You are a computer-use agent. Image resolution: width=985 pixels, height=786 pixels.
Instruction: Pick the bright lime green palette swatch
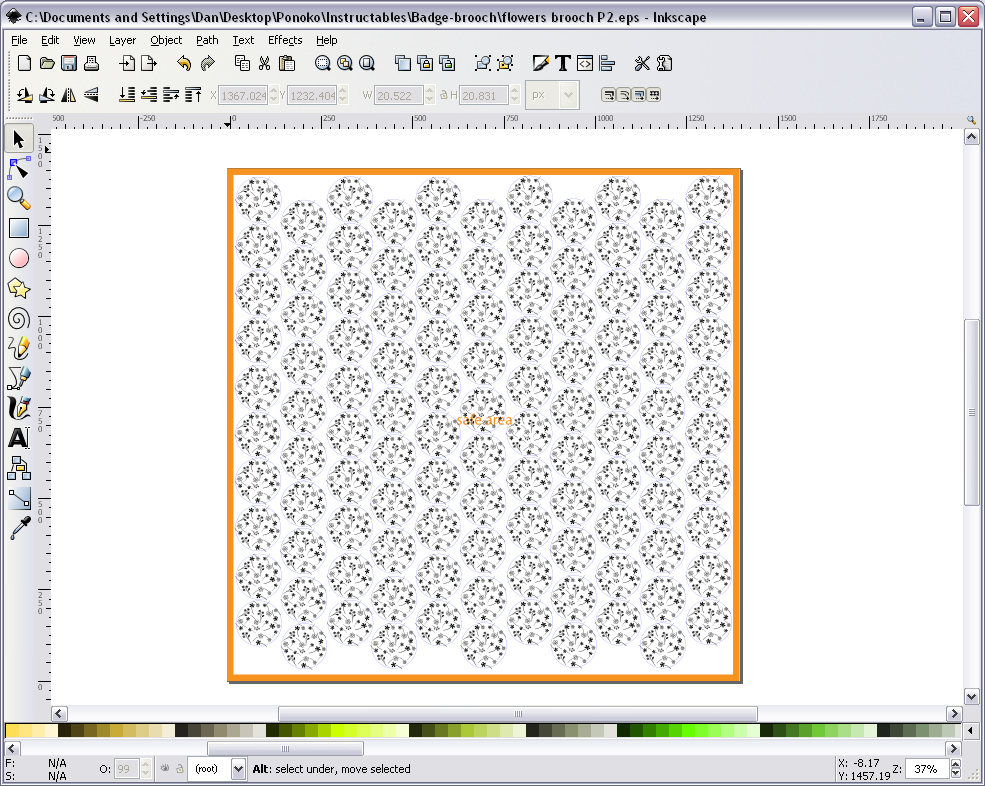(x=337, y=730)
